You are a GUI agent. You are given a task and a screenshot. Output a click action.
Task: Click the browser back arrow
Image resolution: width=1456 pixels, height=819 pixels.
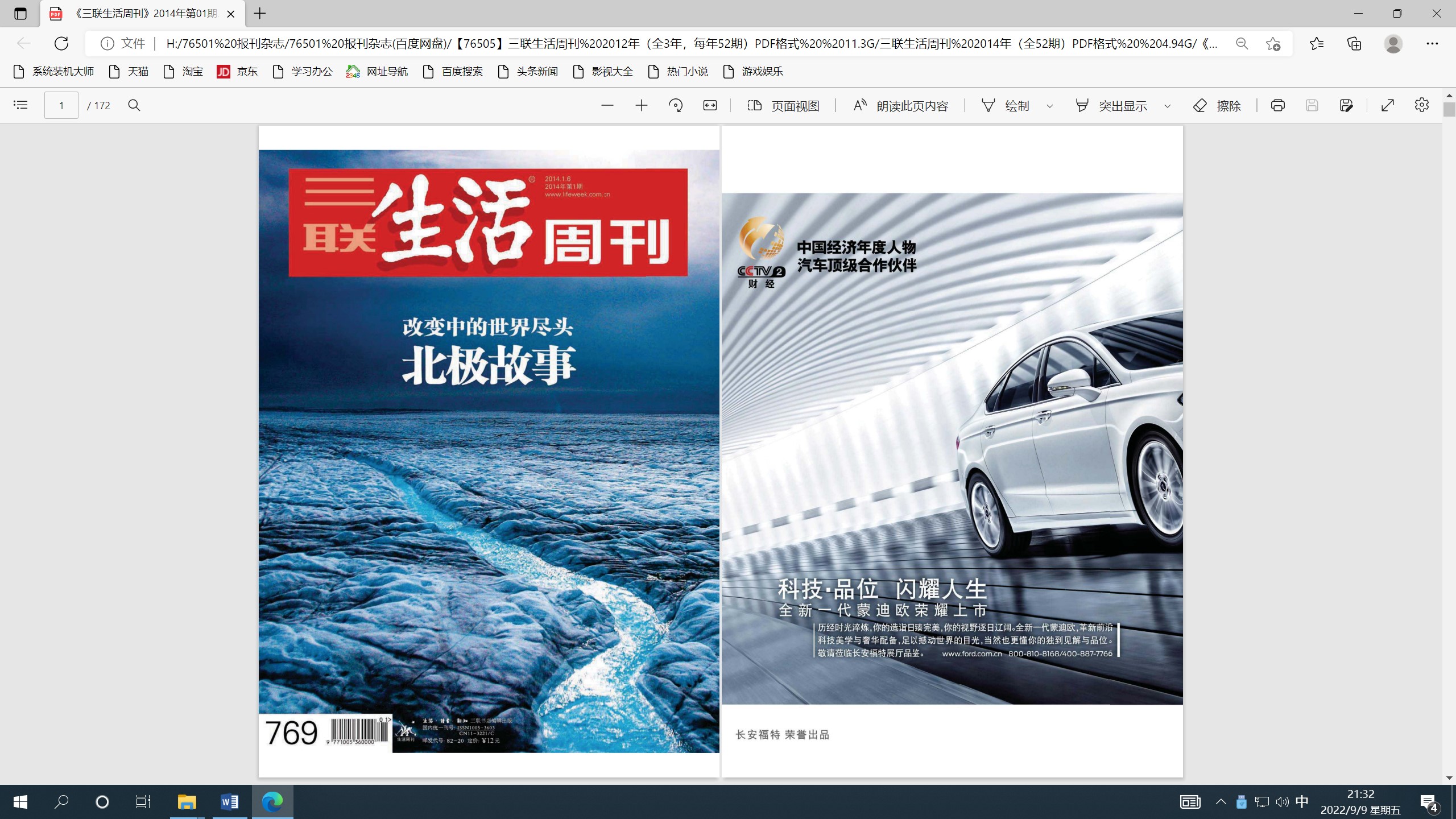[x=23, y=43]
